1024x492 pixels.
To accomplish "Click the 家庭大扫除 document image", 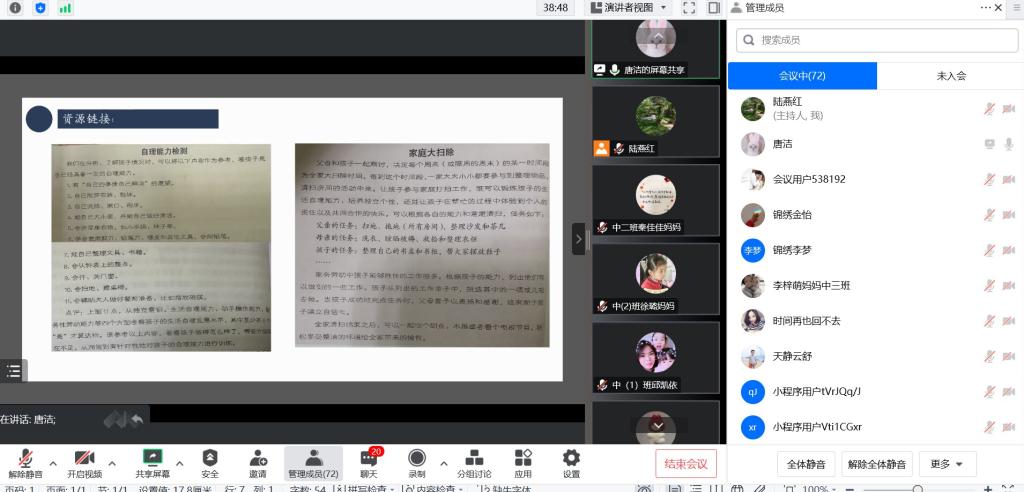I will tap(422, 245).
